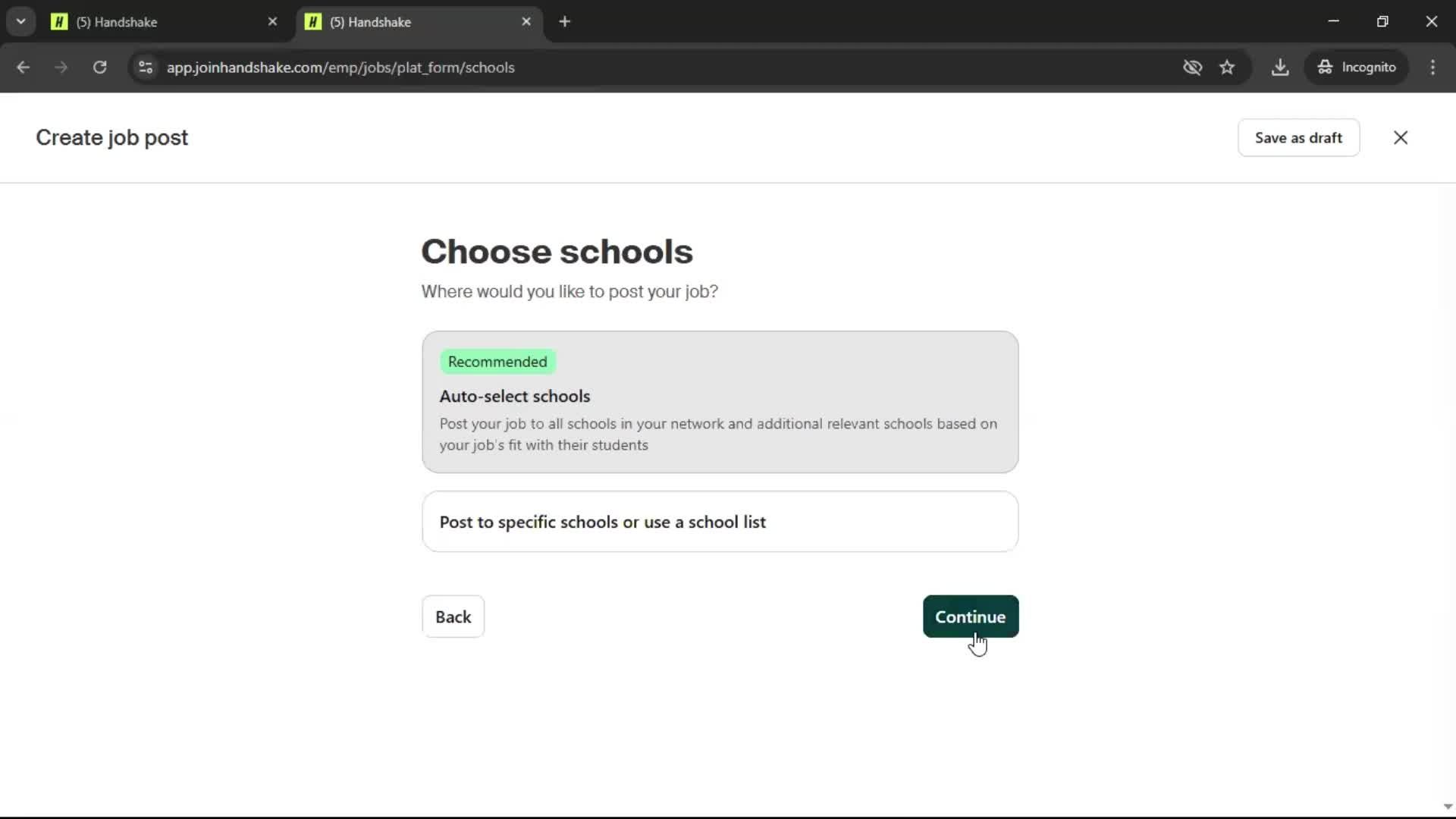Switch to the first Handshake tab
This screenshot has width=1456, height=819.
click(165, 22)
